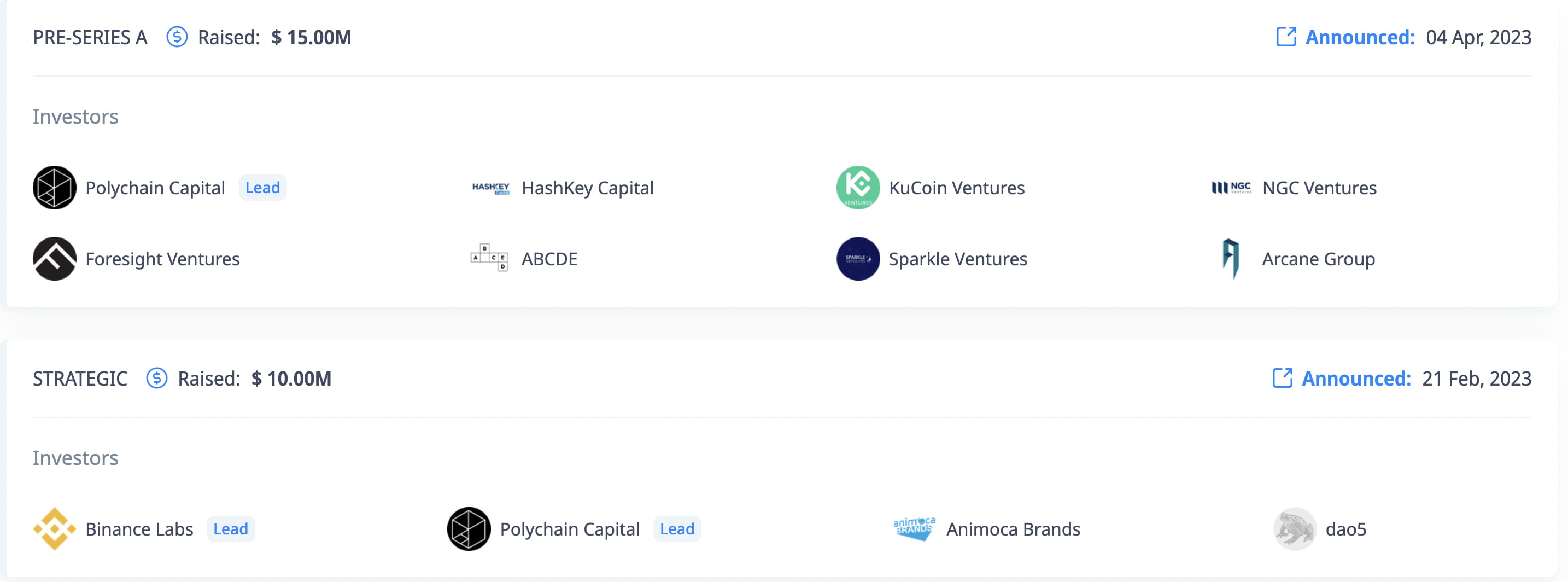
Task: Open external link icon for 21 Feb announcement
Action: click(x=1282, y=378)
